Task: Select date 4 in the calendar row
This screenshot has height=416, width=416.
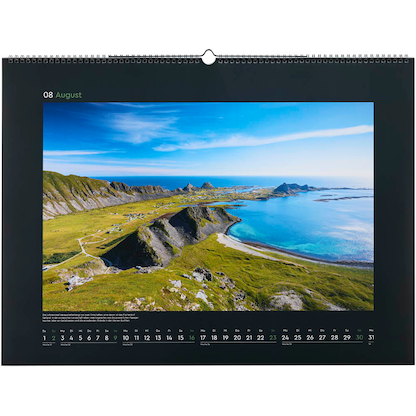Action: pyautogui.click(x=71, y=338)
